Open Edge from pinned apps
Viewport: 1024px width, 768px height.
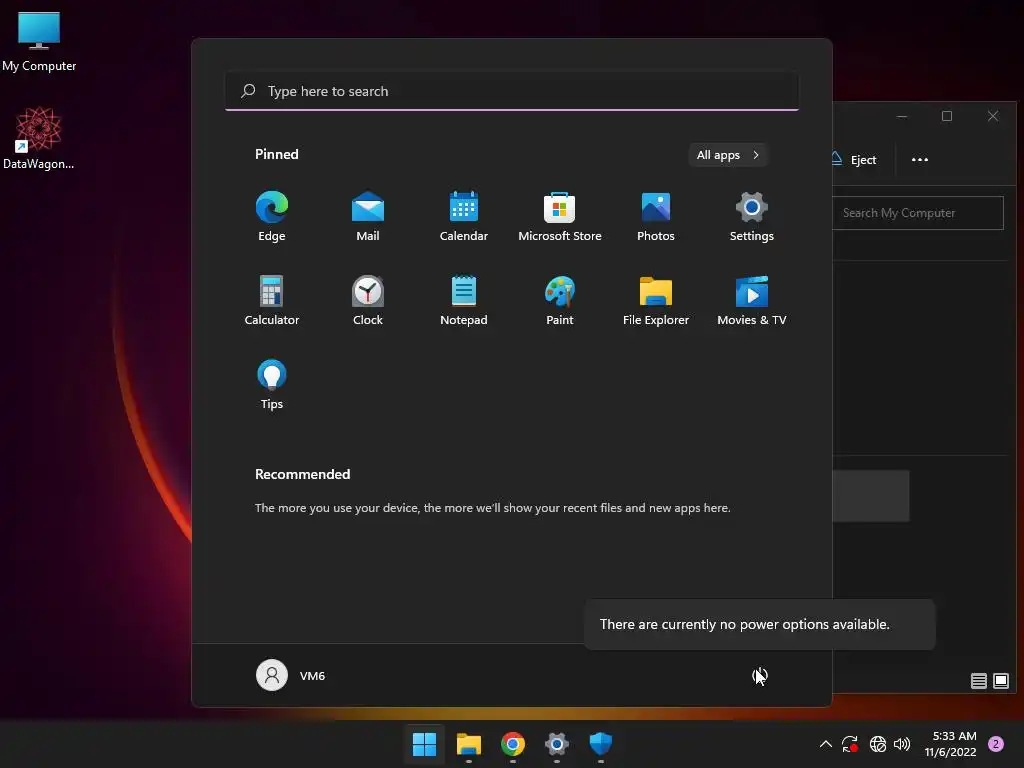[272, 217]
